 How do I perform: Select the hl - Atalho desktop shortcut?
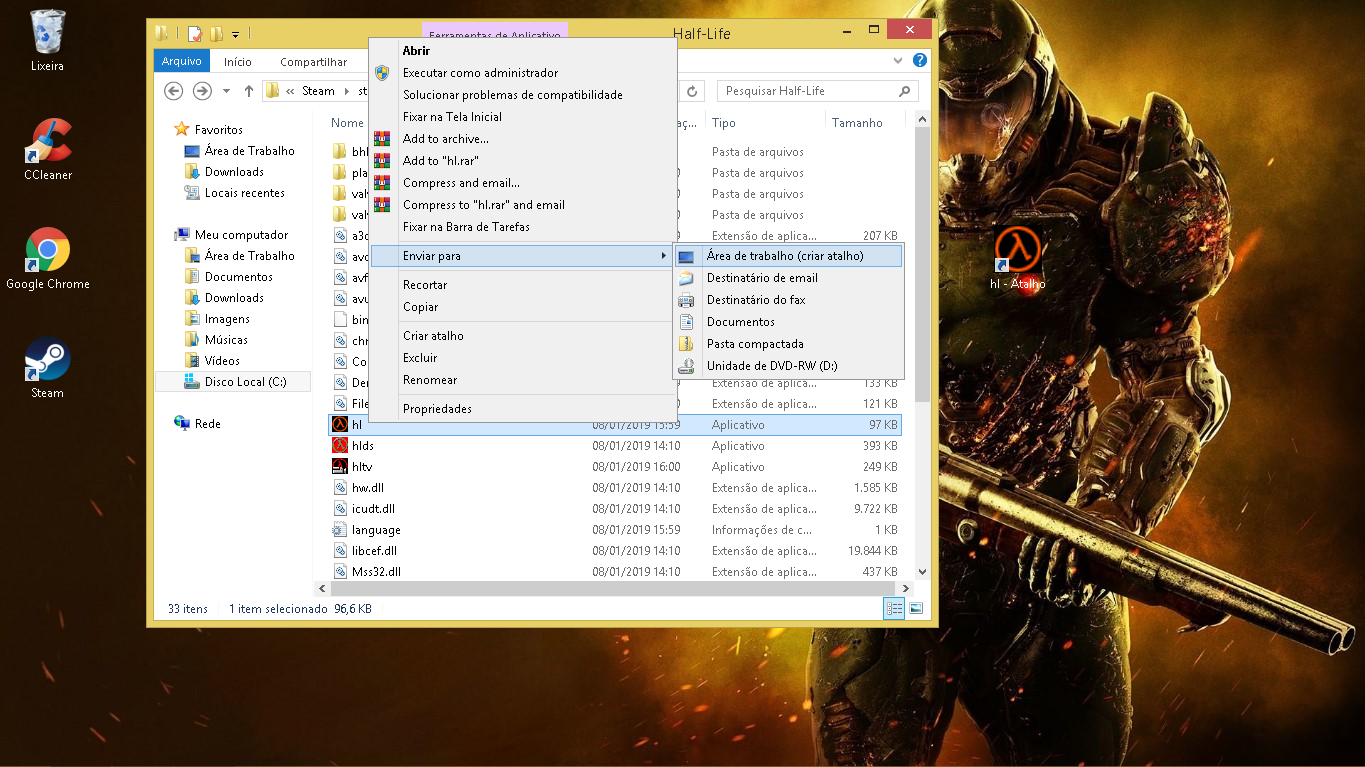coord(1017,258)
